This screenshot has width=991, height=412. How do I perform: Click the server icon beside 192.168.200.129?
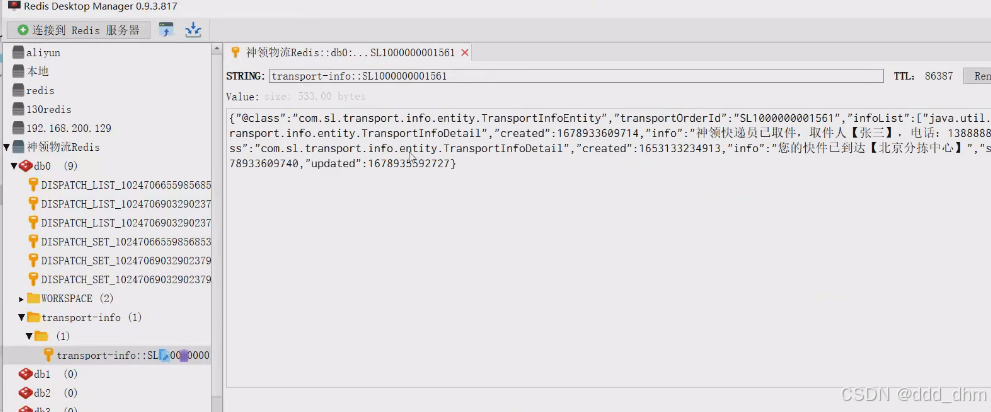pos(18,128)
